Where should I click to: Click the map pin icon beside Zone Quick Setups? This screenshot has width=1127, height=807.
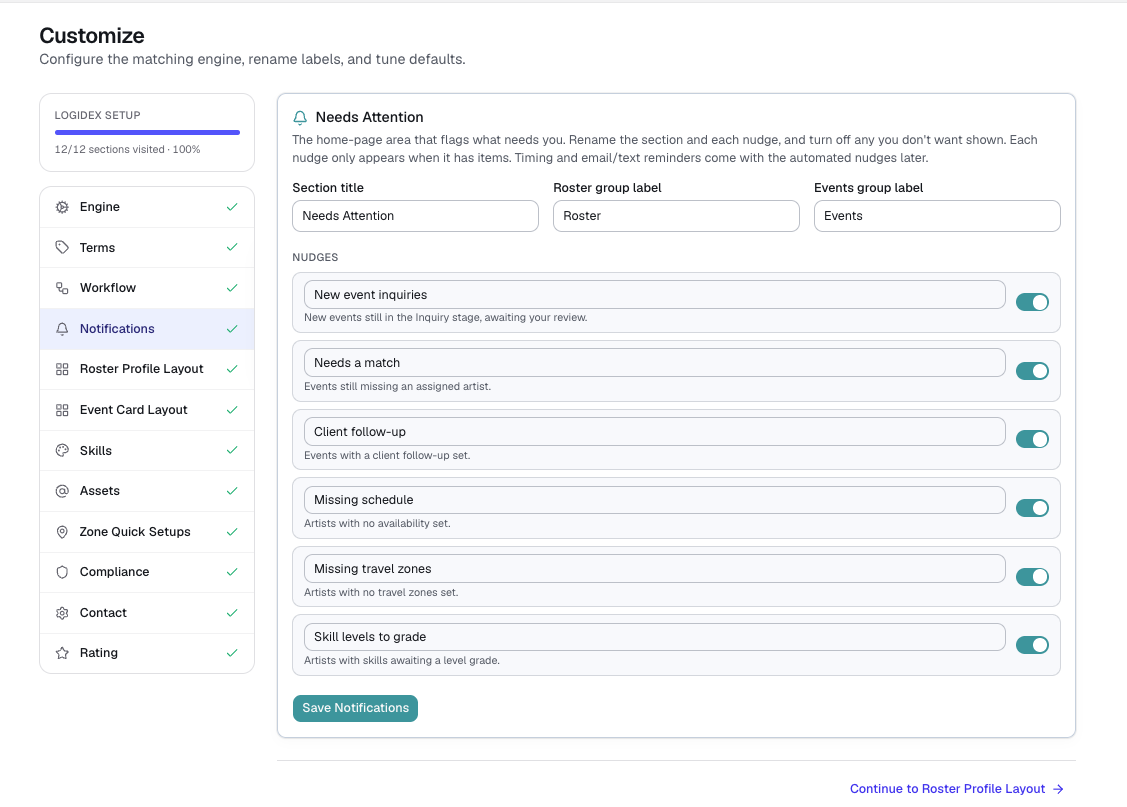tap(63, 532)
